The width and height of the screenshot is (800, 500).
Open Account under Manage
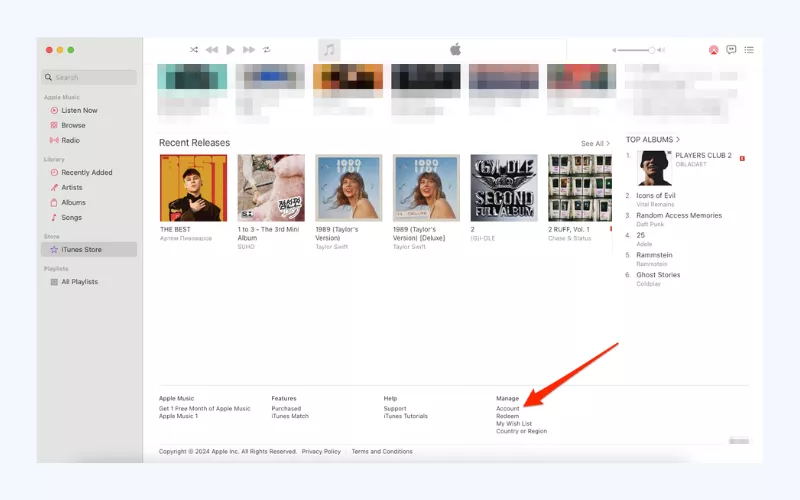[x=508, y=409]
